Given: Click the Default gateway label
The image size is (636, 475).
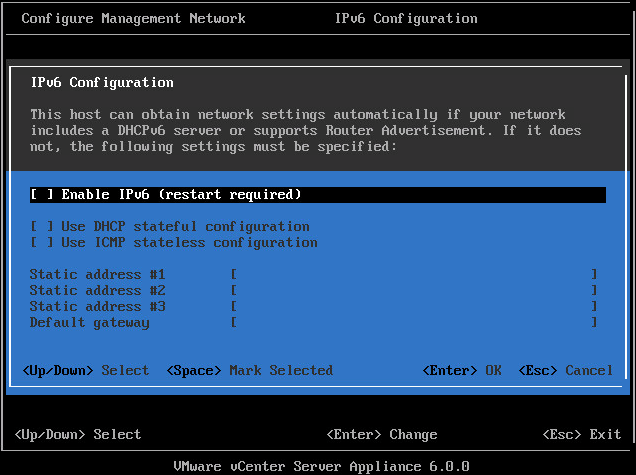Looking at the screenshot, I should [x=90, y=322].
